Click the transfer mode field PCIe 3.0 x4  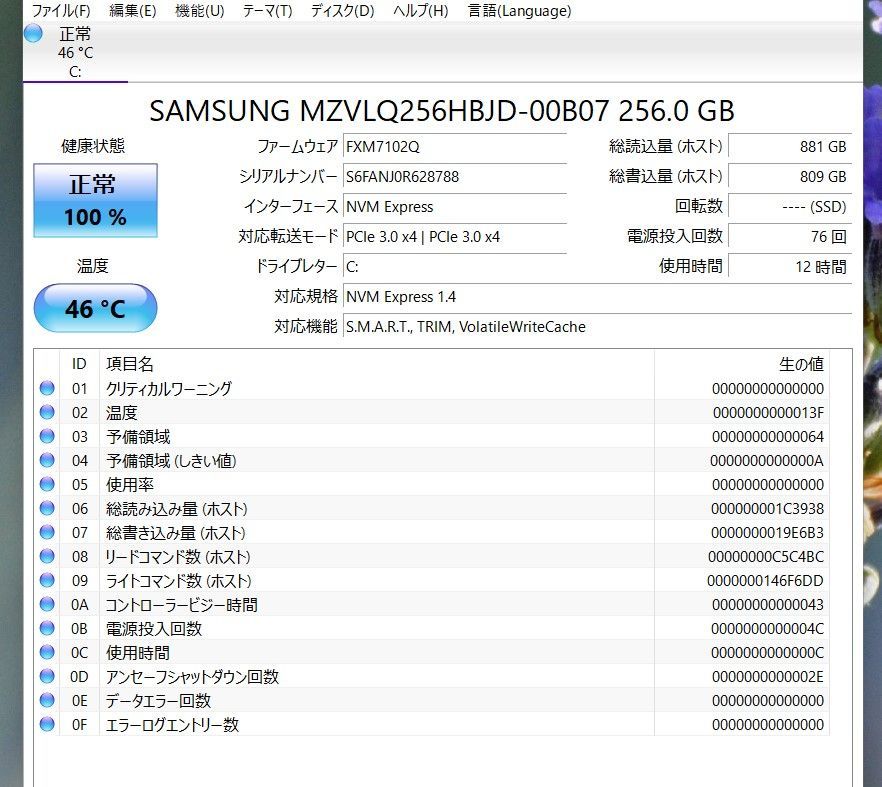pyautogui.click(x=454, y=236)
